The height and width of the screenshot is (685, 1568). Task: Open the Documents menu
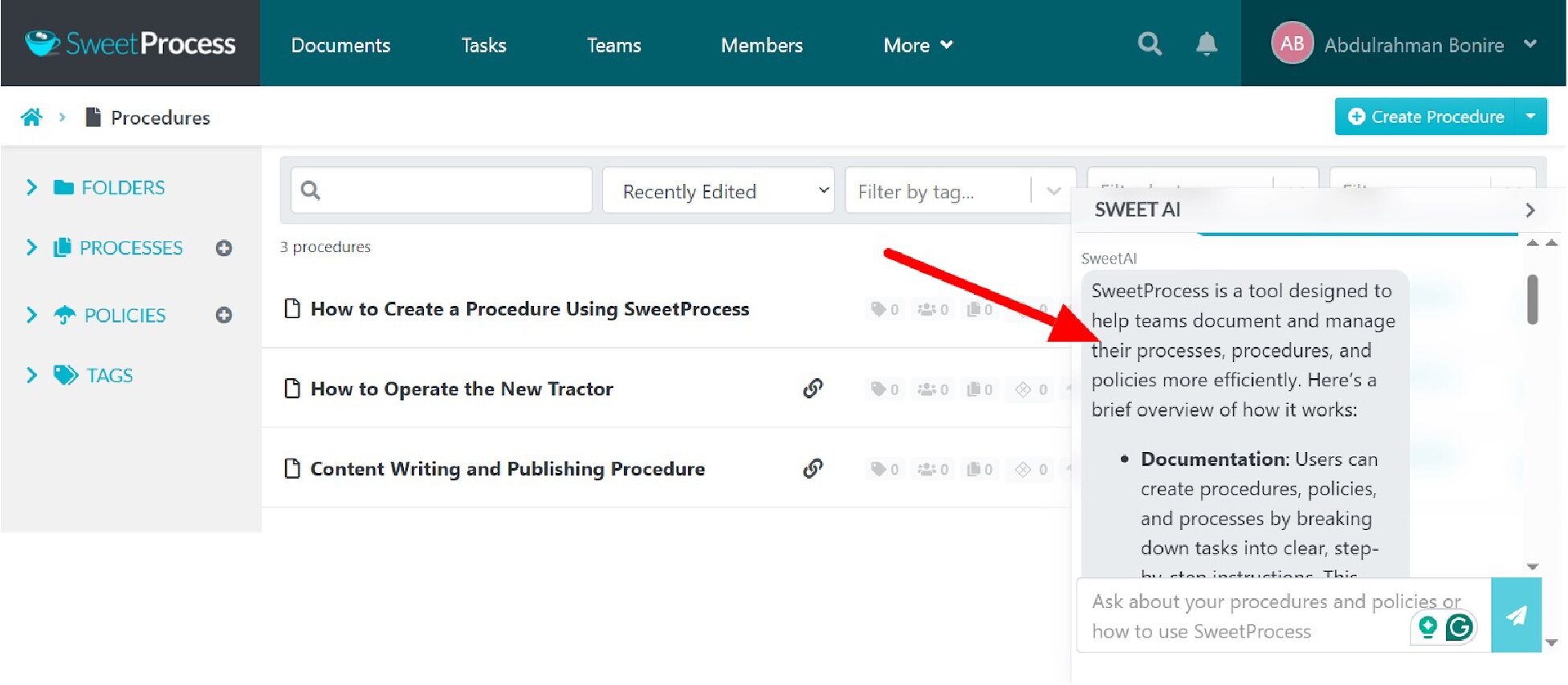pos(340,45)
